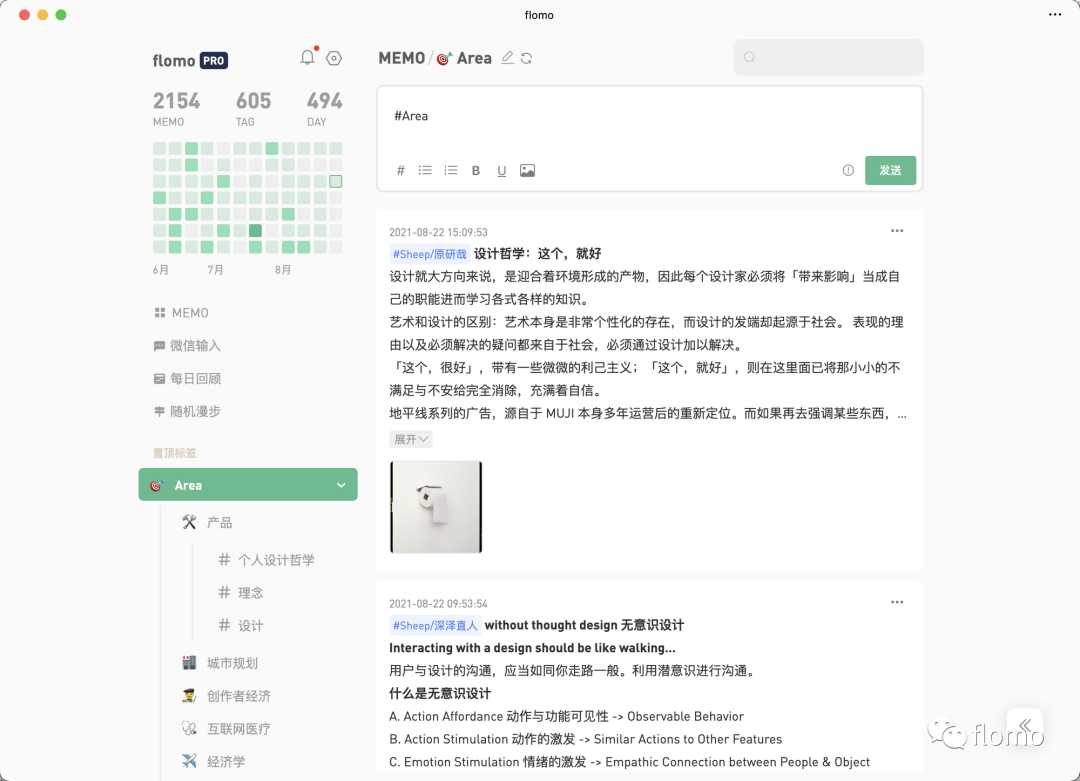The width and height of the screenshot is (1080, 781).
Task: Go back to MEMO in the breadcrumb
Action: coord(402,58)
